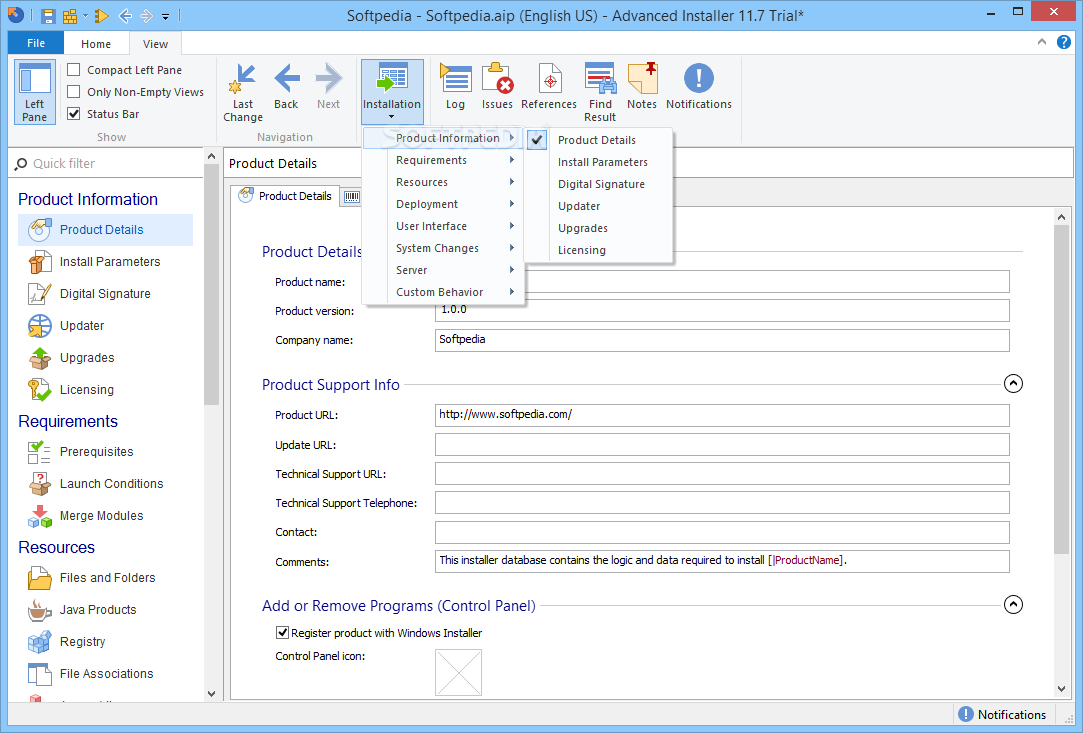The width and height of the screenshot is (1083, 733).
Task: Click the Product Information heading in left pane
Action: pyautogui.click(x=88, y=200)
